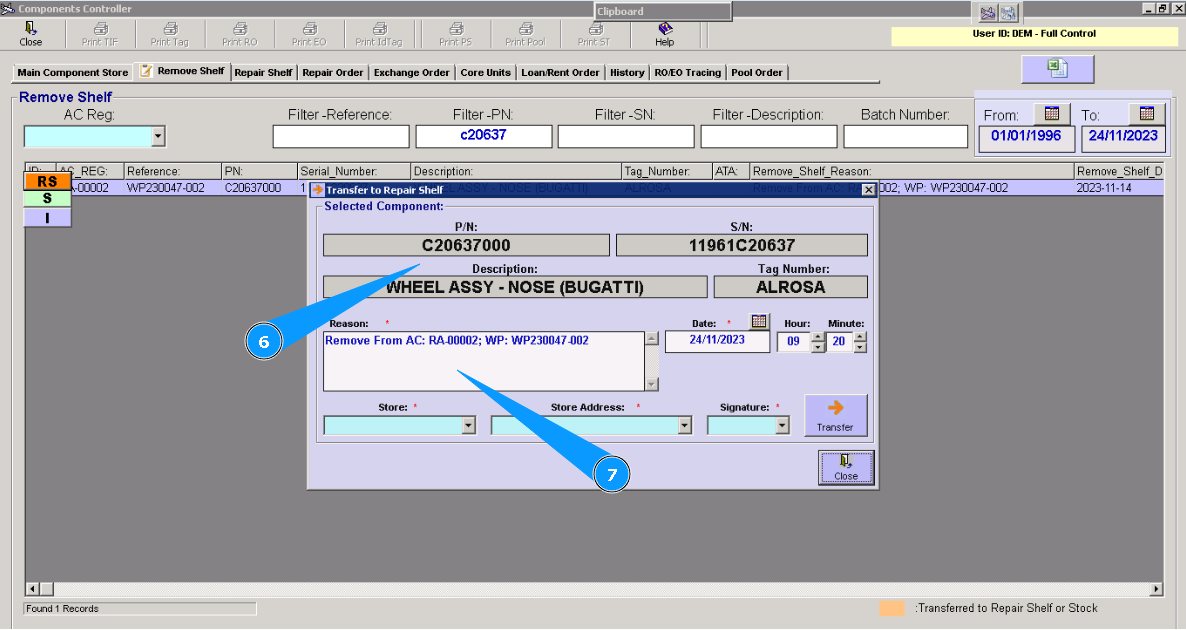
Task: Close the Transfer to Repair Shelf dialog with X
Action: [x=868, y=190]
